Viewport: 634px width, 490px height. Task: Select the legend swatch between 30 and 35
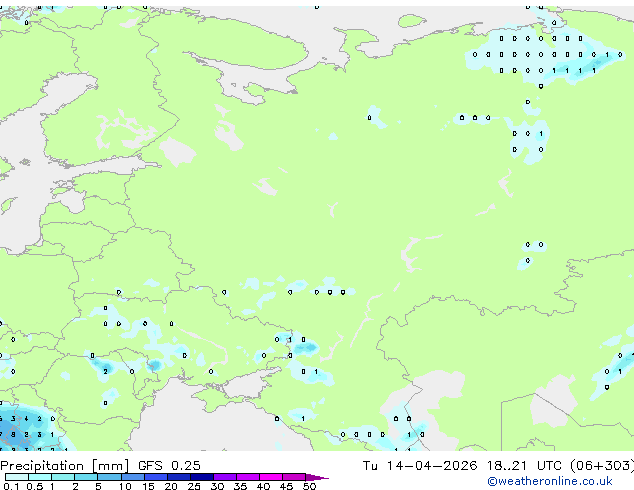pos(229,477)
